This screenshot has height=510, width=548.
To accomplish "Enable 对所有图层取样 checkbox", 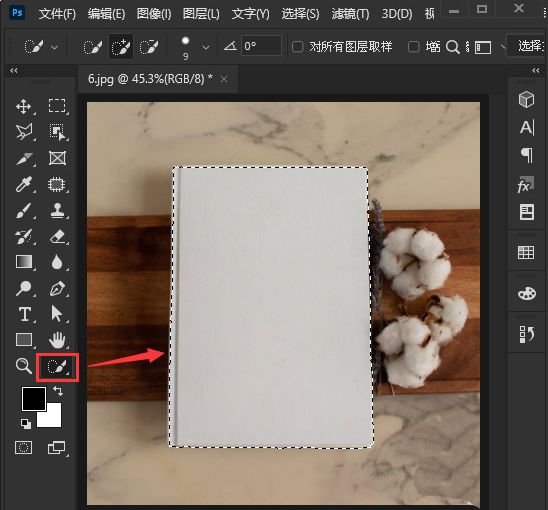I will tap(297, 46).
